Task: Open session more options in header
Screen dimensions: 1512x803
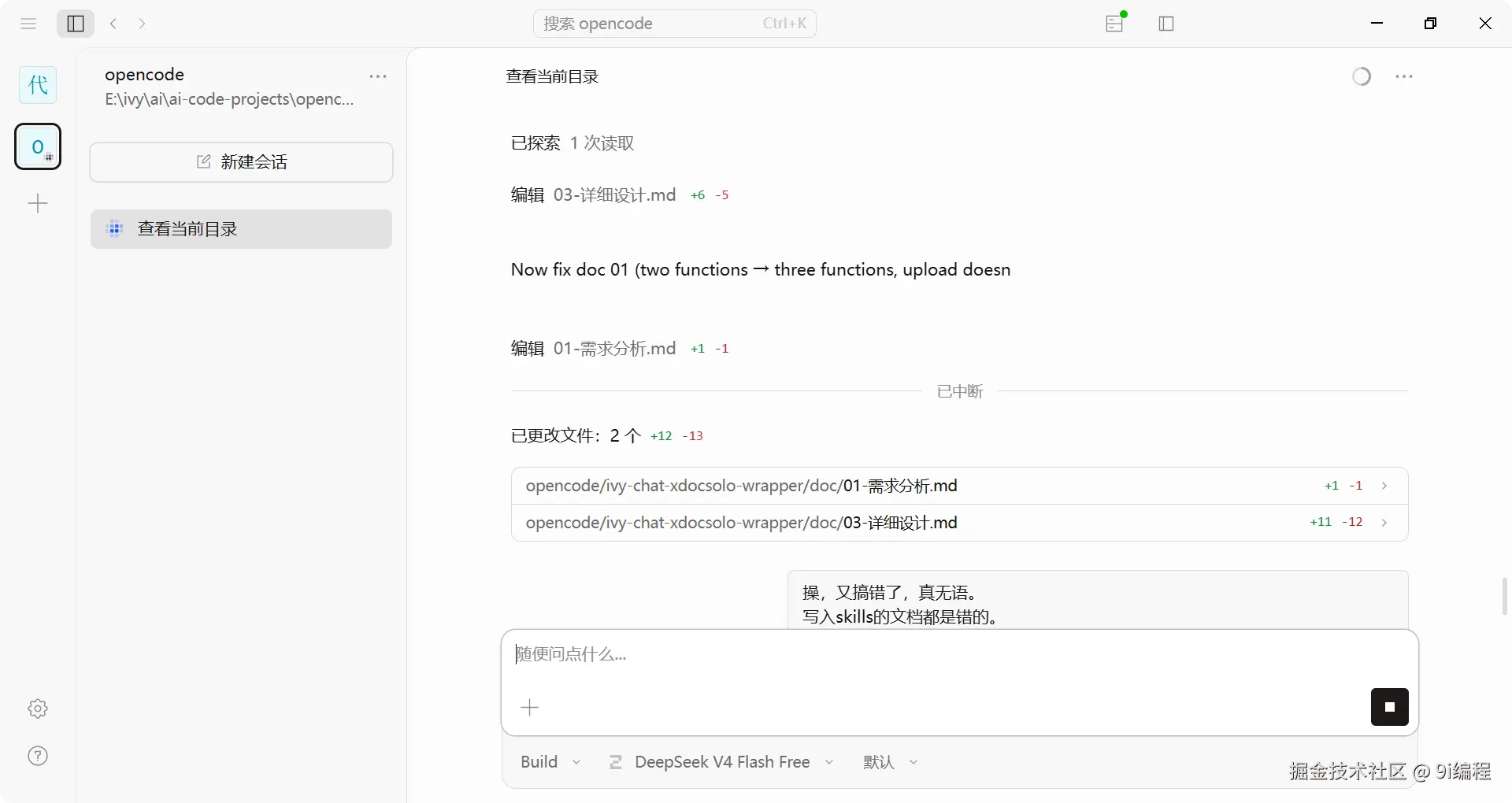Action: click(1404, 76)
